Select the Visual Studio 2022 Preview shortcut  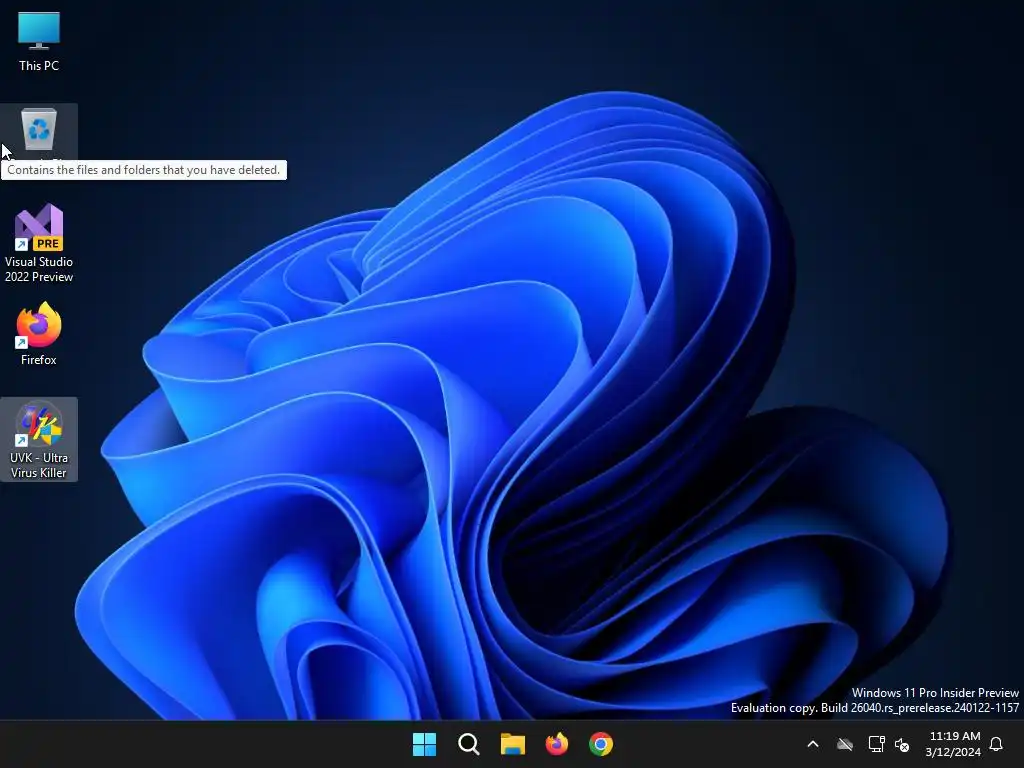39,243
